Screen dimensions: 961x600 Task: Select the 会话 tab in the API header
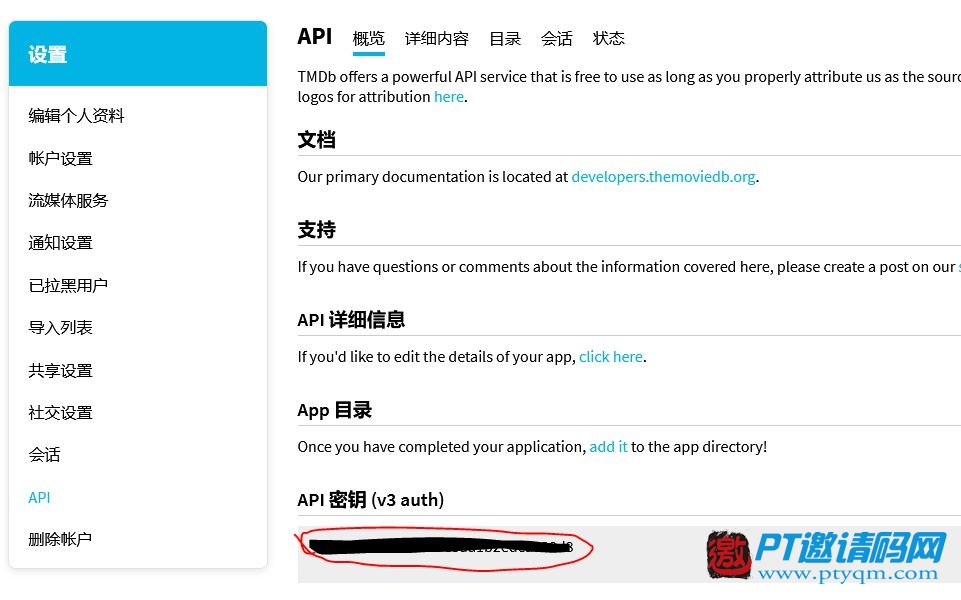pyautogui.click(x=556, y=39)
